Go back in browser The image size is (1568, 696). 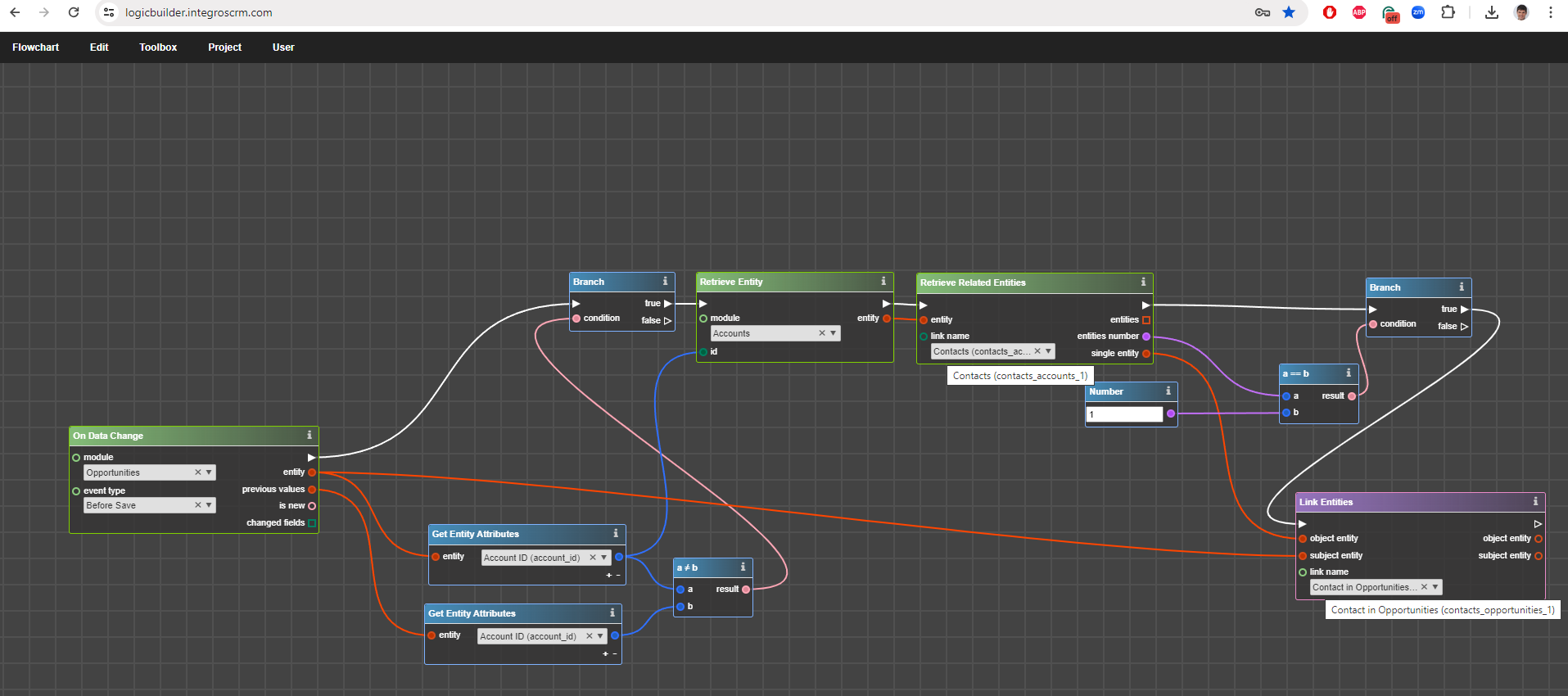click(15, 12)
